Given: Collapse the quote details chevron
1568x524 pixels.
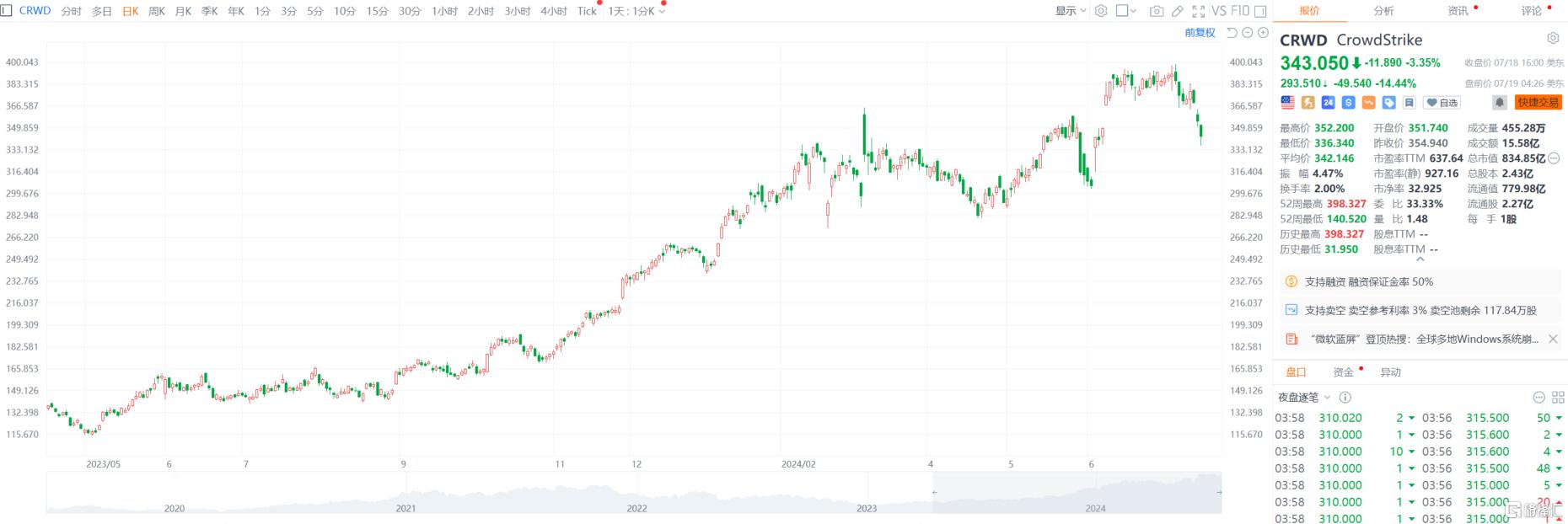Looking at the screenshot, I should pyautogui.click(x=1420, y=259).
